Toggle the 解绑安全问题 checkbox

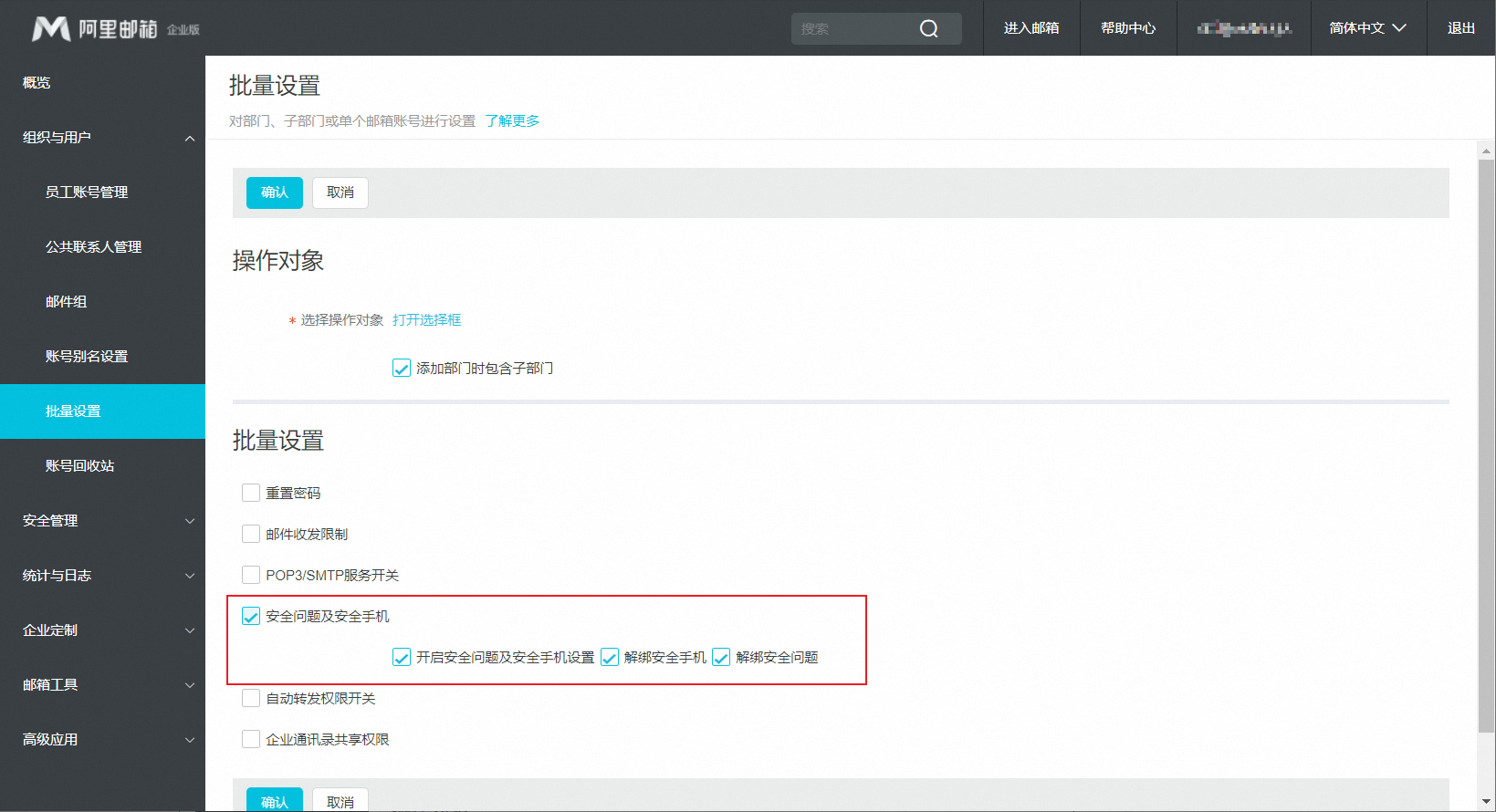(x=721, y=658)
